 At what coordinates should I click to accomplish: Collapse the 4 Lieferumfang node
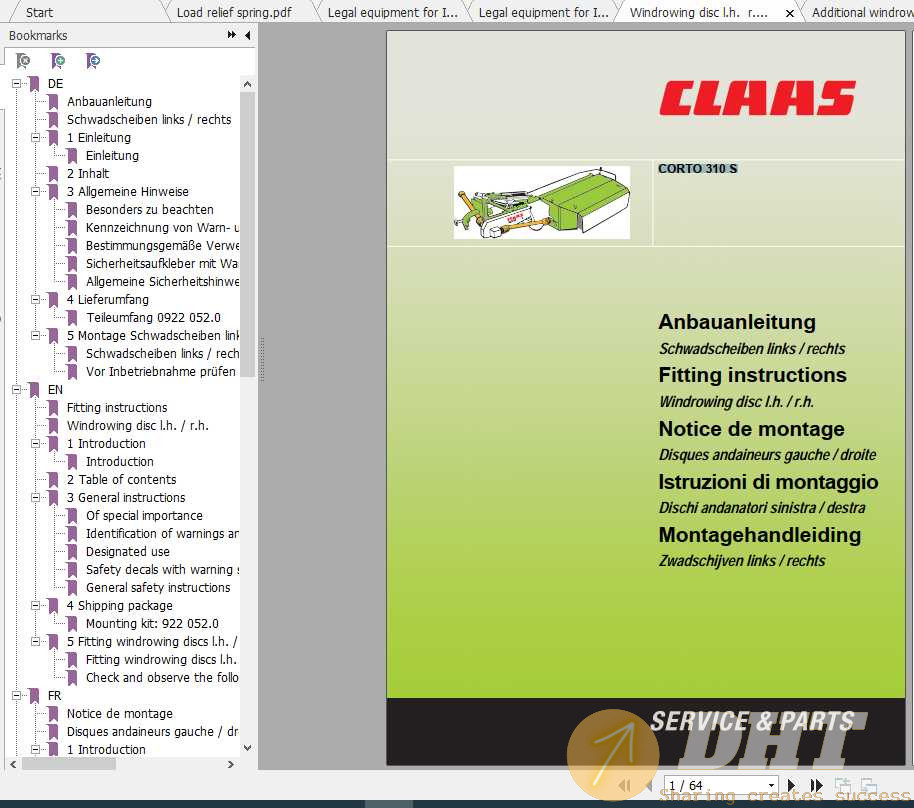point(36,299)
